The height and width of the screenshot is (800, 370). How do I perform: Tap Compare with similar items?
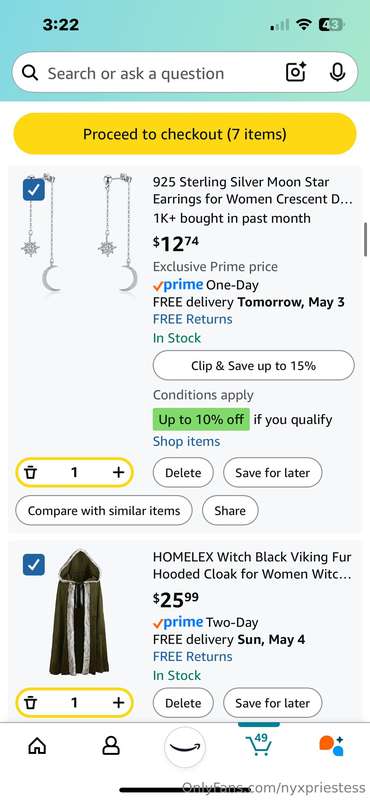pyautogui.click(x=104, y=511)
